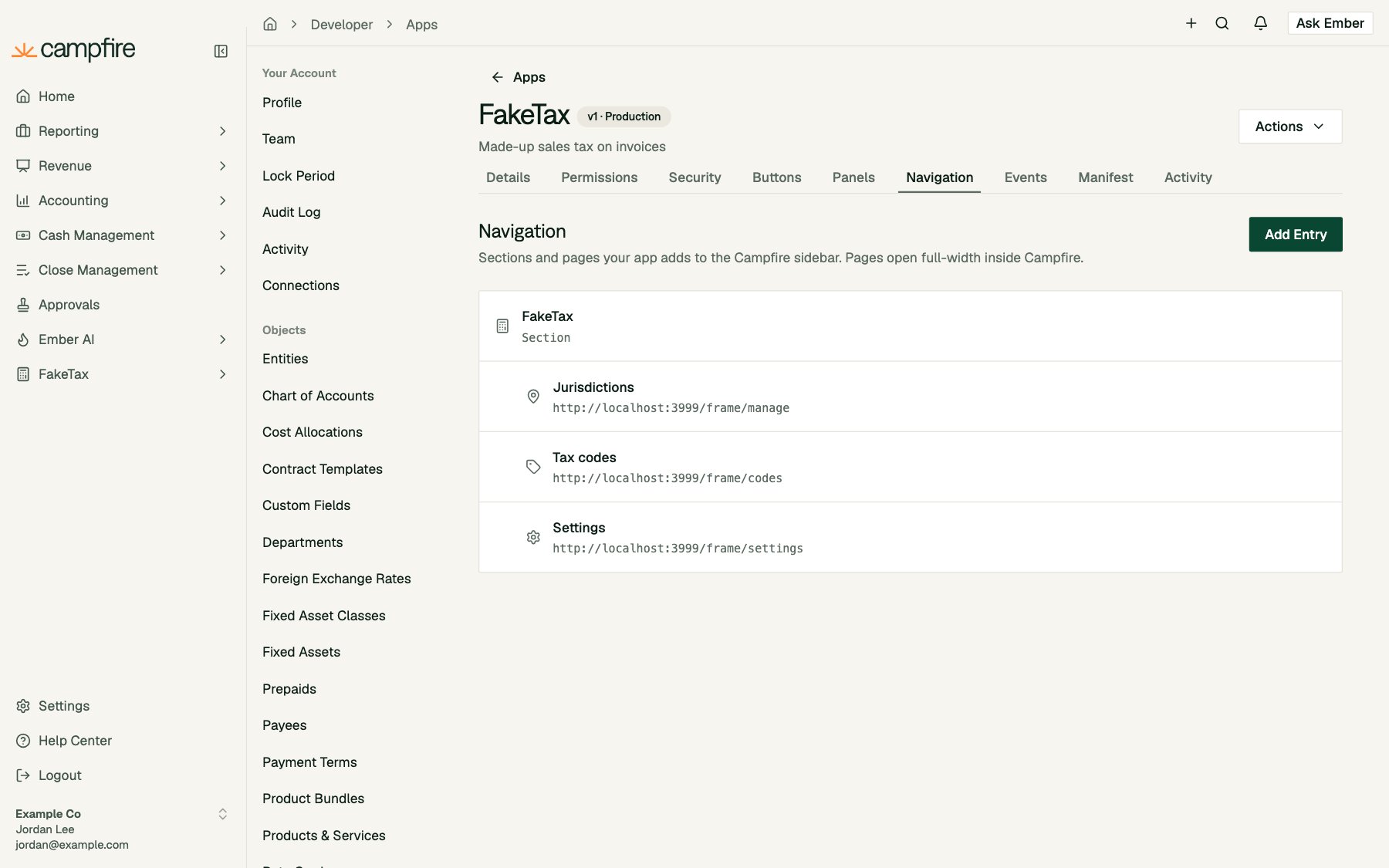1389x868 pixels.
Task: Click the Settings entry gear icon
Action: click(533, 537)
